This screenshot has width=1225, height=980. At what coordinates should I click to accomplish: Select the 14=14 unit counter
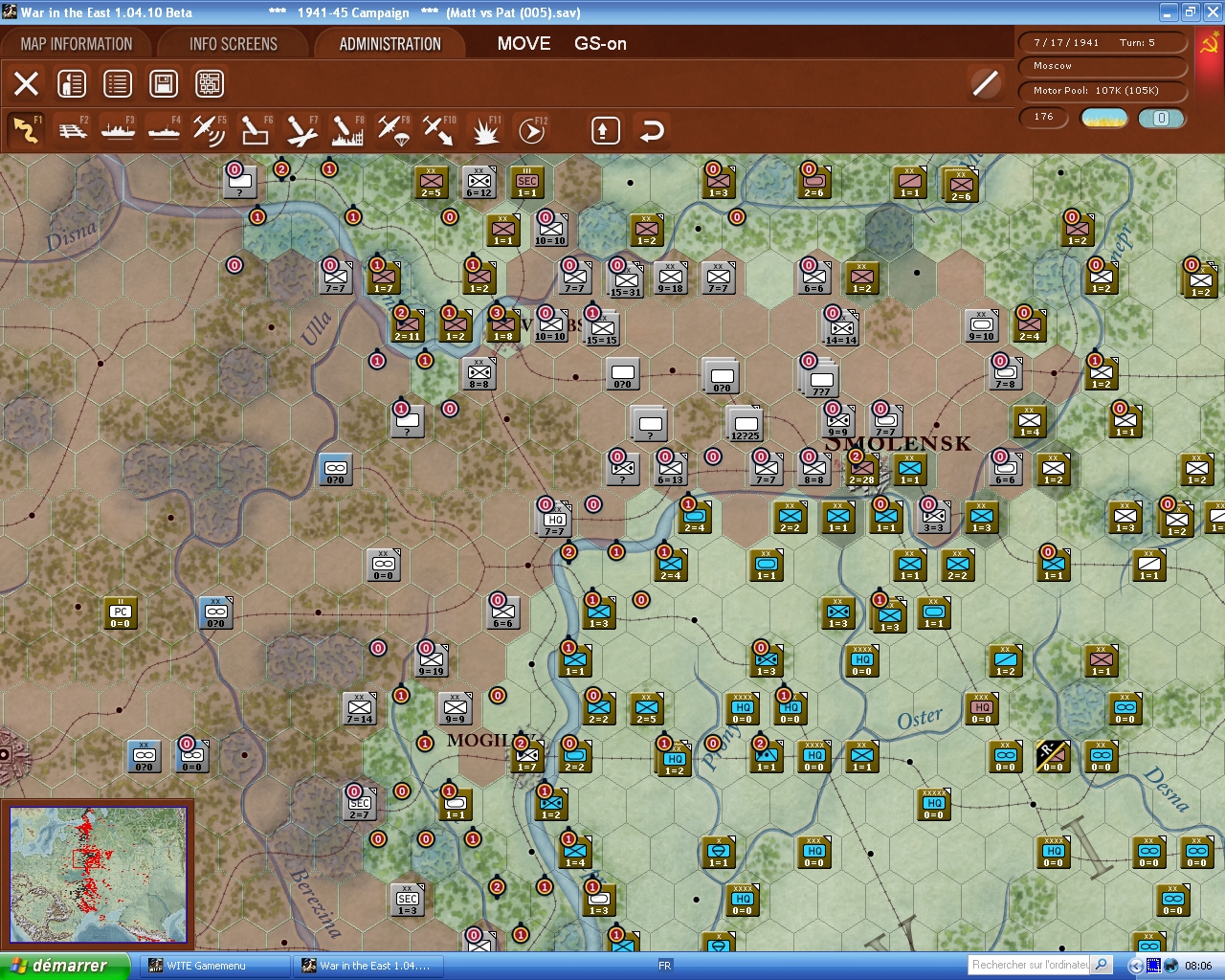841,328
